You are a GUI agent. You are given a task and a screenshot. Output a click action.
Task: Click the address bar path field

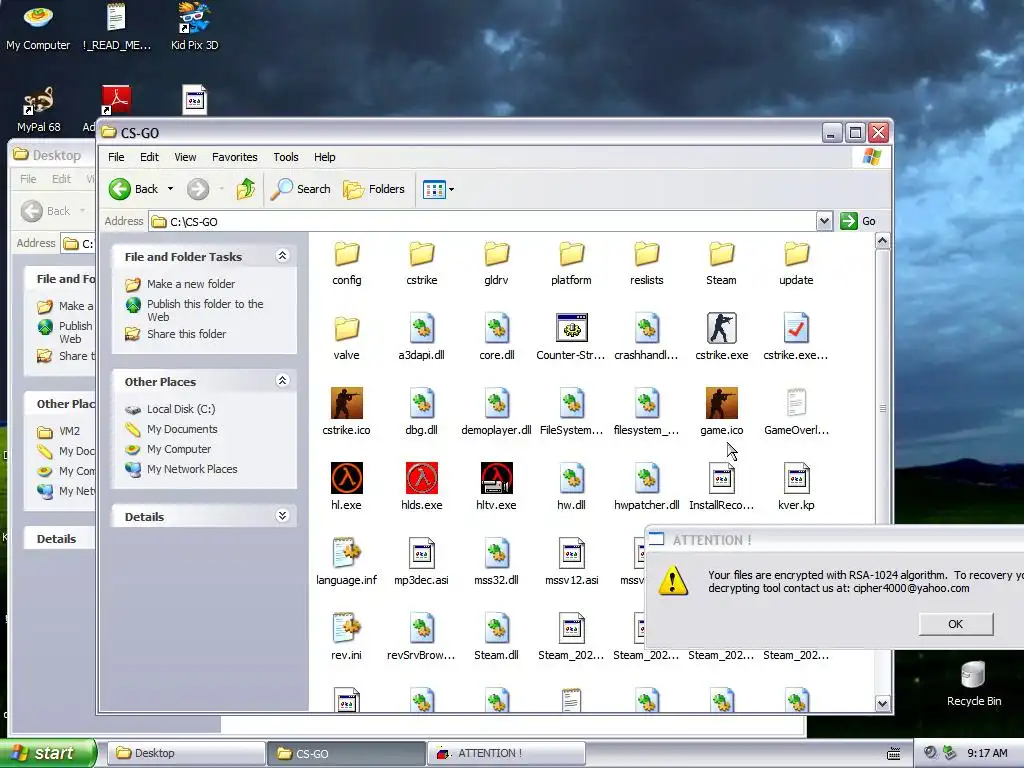click(482, 221)
